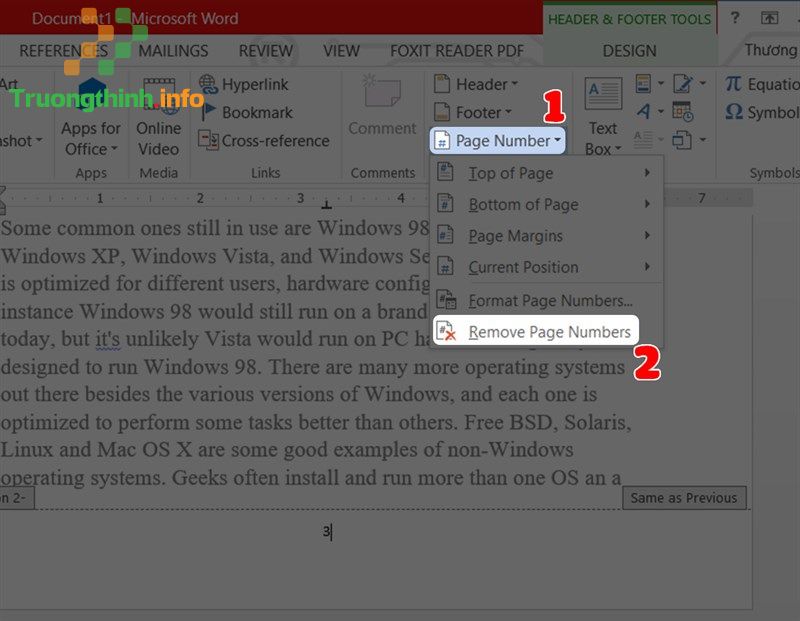
Task: Expand the Bottom of Page submenu
Action: (x=546, y=204)
